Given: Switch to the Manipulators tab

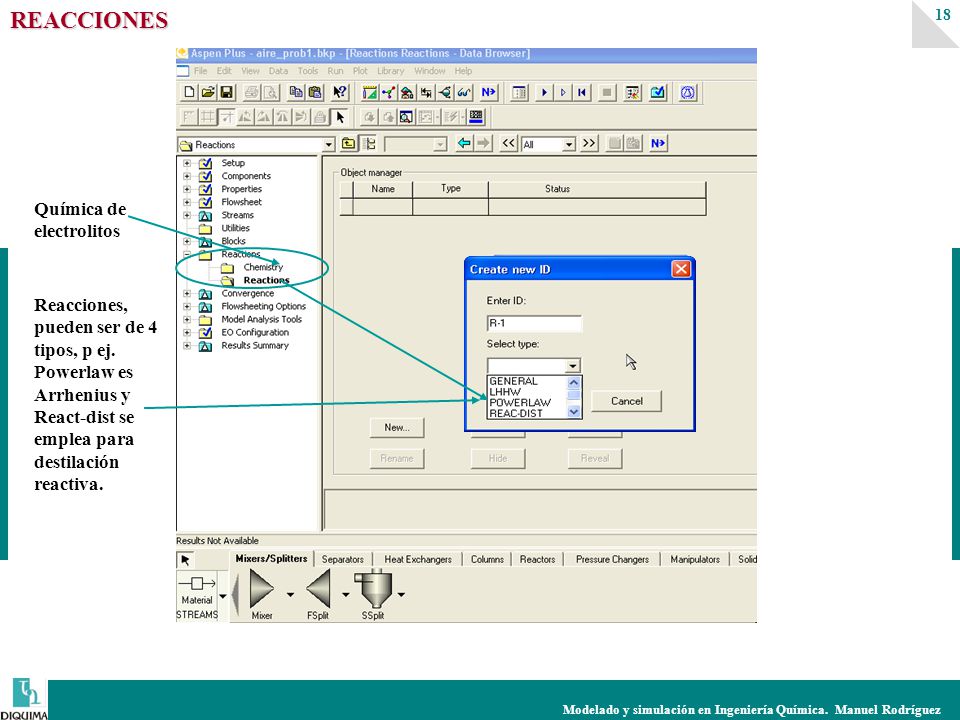Looking at the screenshot, I should 695,559.
